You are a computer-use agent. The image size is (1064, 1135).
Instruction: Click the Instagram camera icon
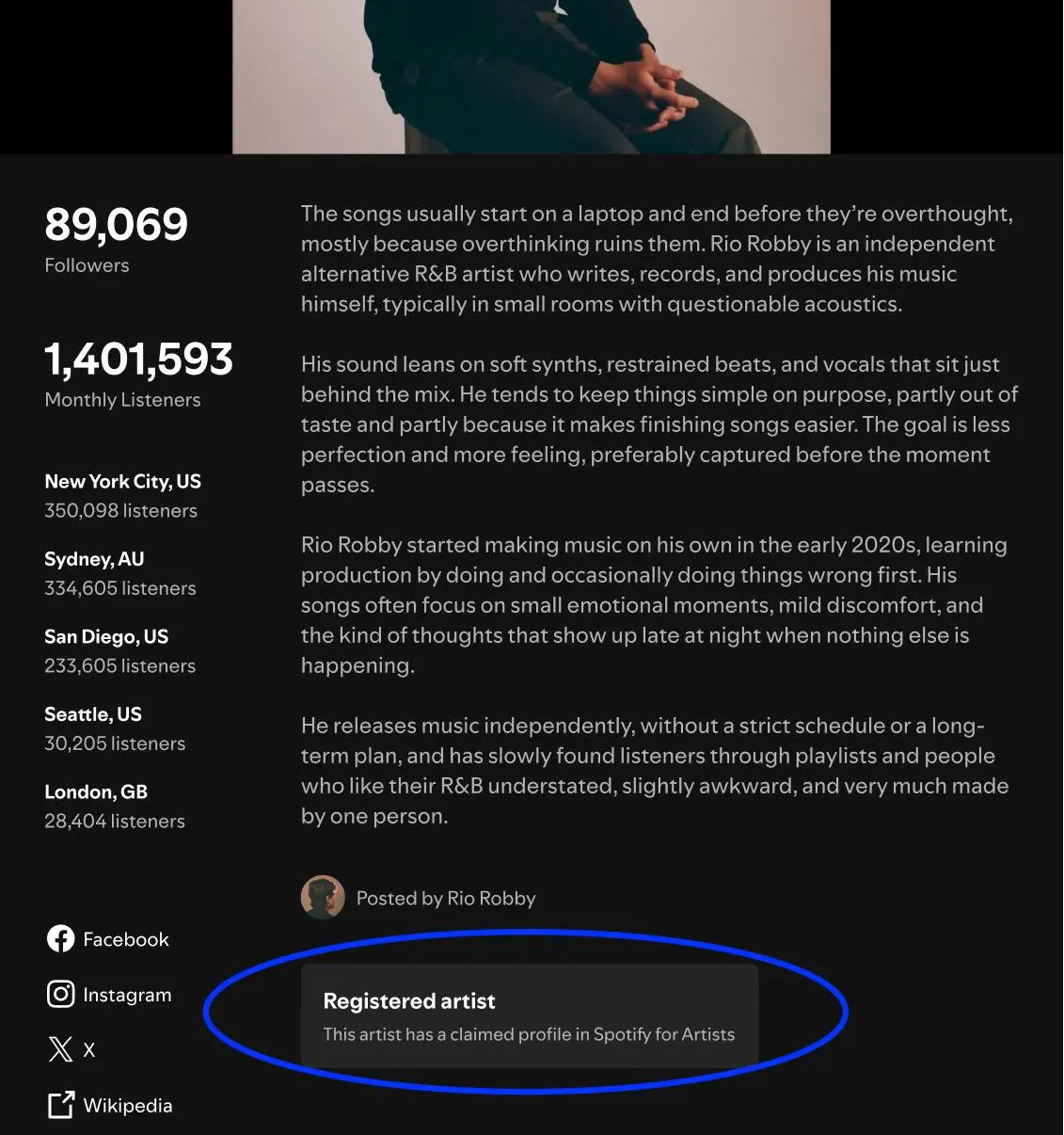(x=60, y=994)
